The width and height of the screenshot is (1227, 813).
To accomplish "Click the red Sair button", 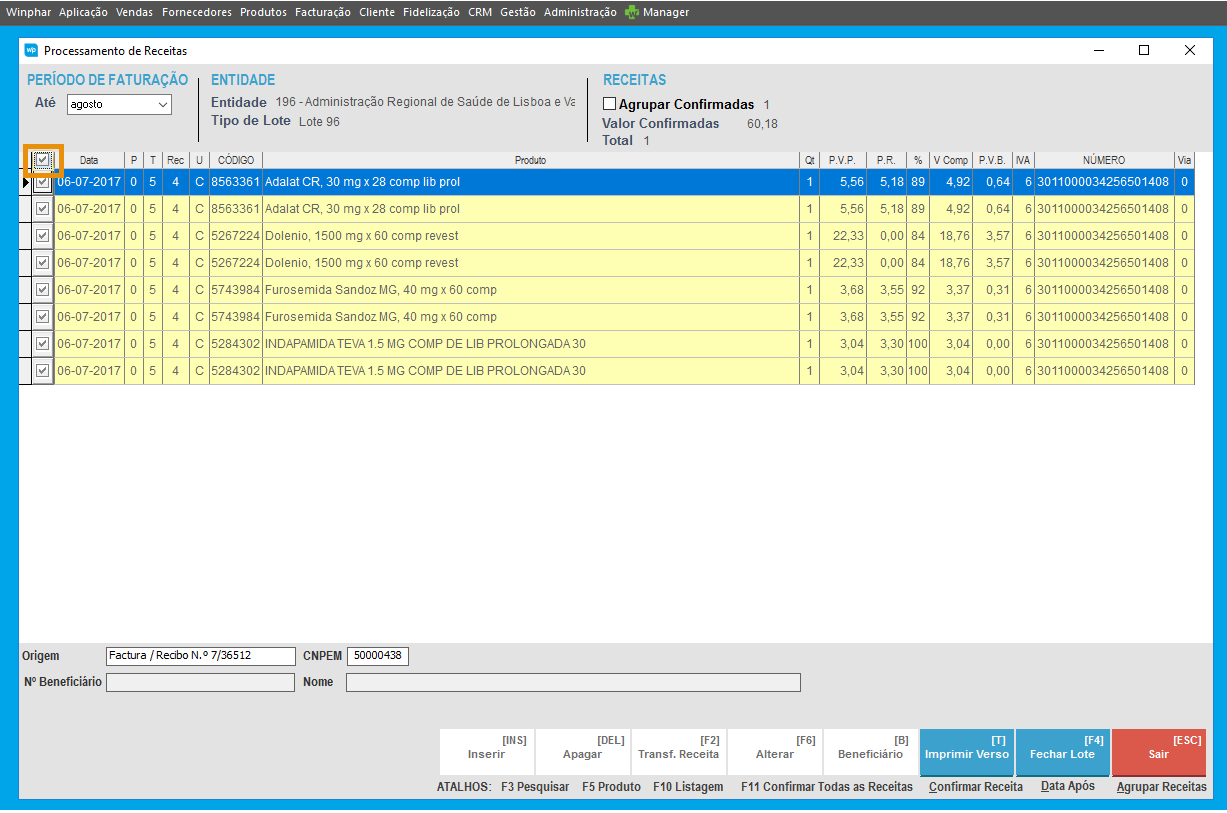I will point(1158,752).
